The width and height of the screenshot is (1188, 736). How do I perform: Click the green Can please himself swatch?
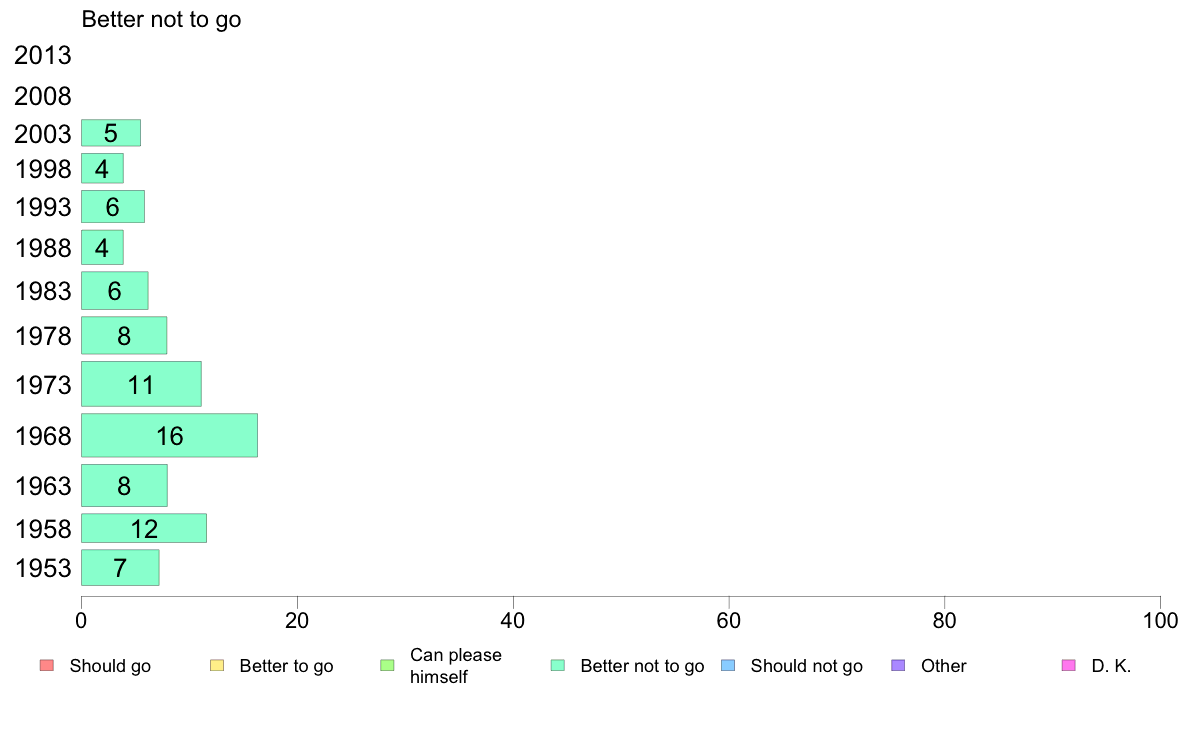coord(387,666)
